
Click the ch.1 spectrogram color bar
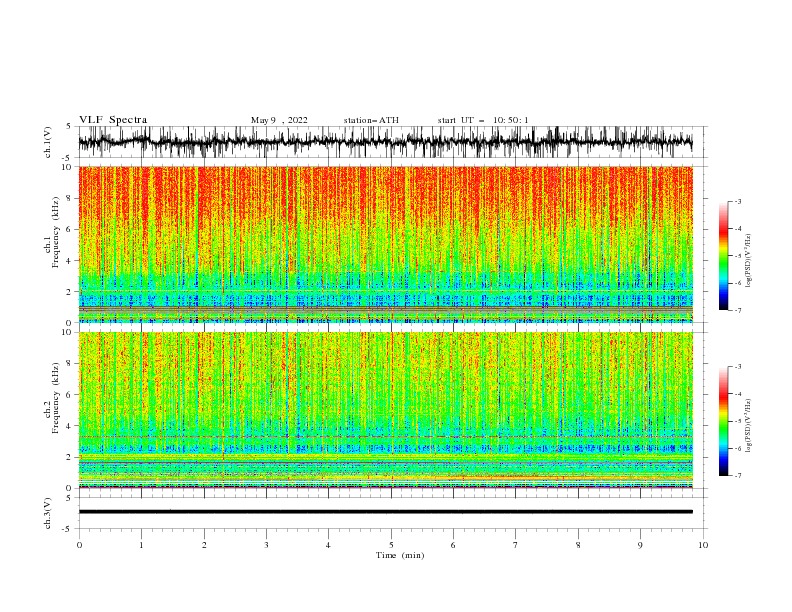(723, 256)
